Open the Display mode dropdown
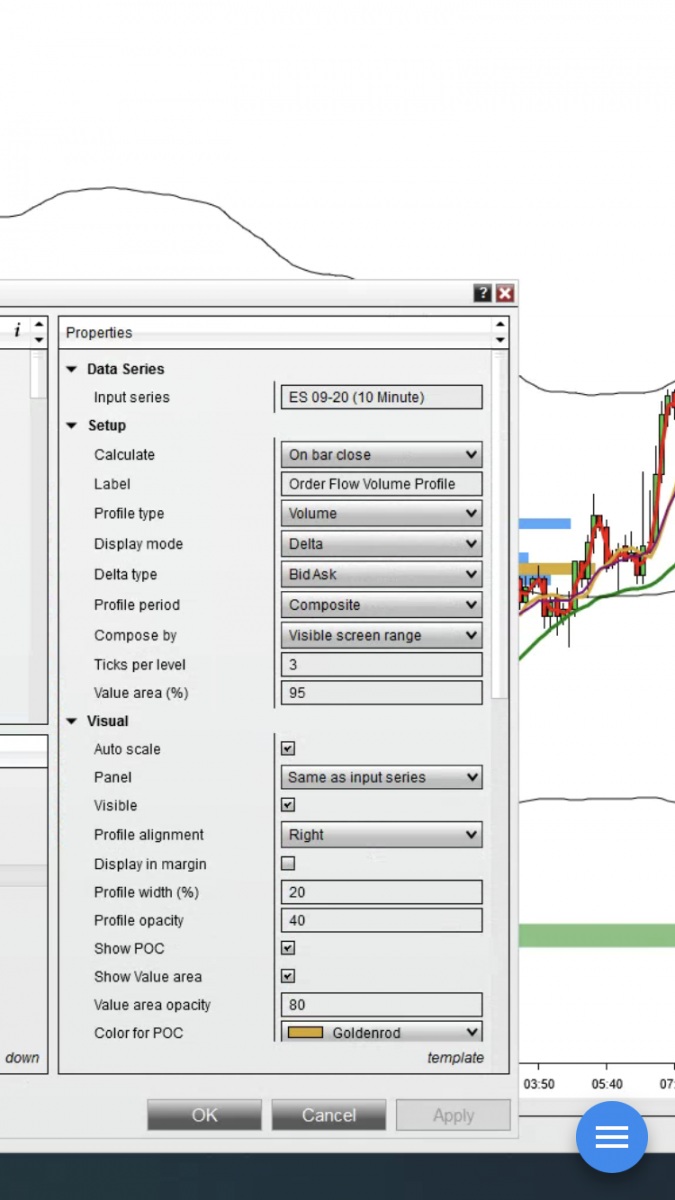Image resolution: width=675 pixels, height=1200 pixels. [381, 544]
